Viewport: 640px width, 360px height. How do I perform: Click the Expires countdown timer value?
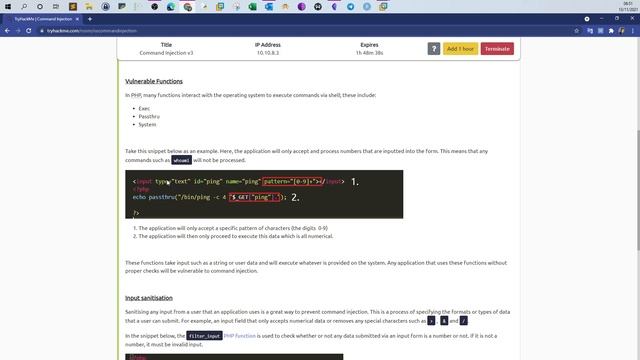[x=369, y=53]
